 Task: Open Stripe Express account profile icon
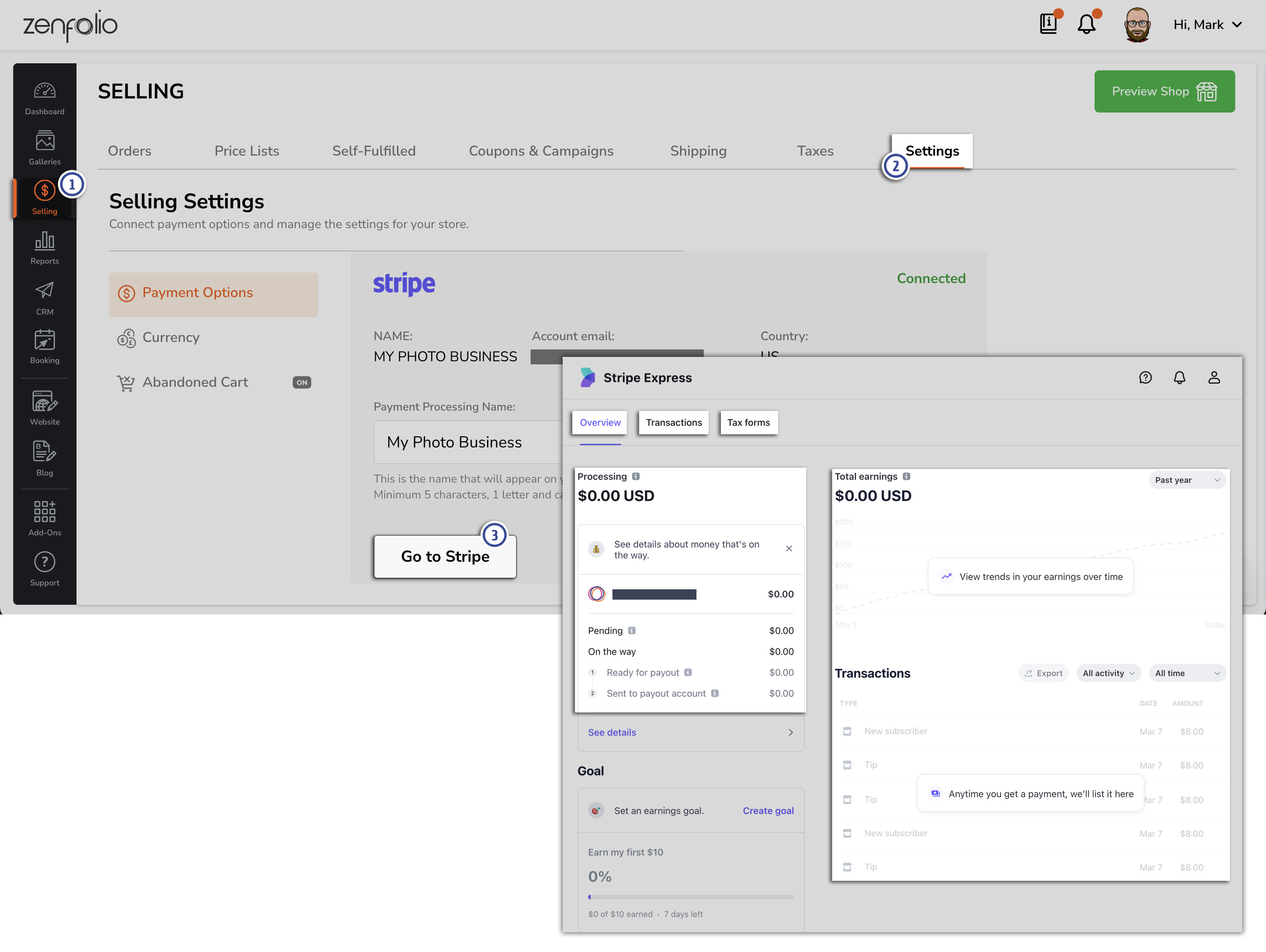(1214, 378)
